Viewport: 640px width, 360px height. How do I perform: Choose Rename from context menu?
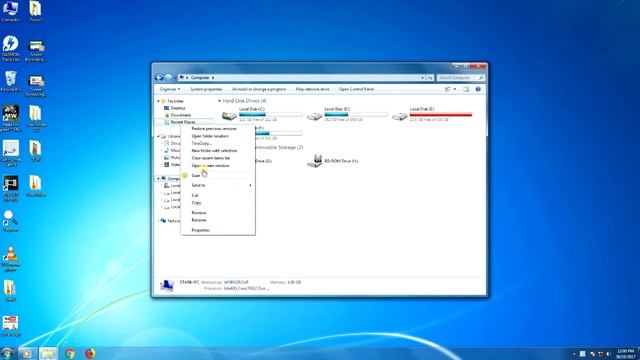[x=218, y=220]
